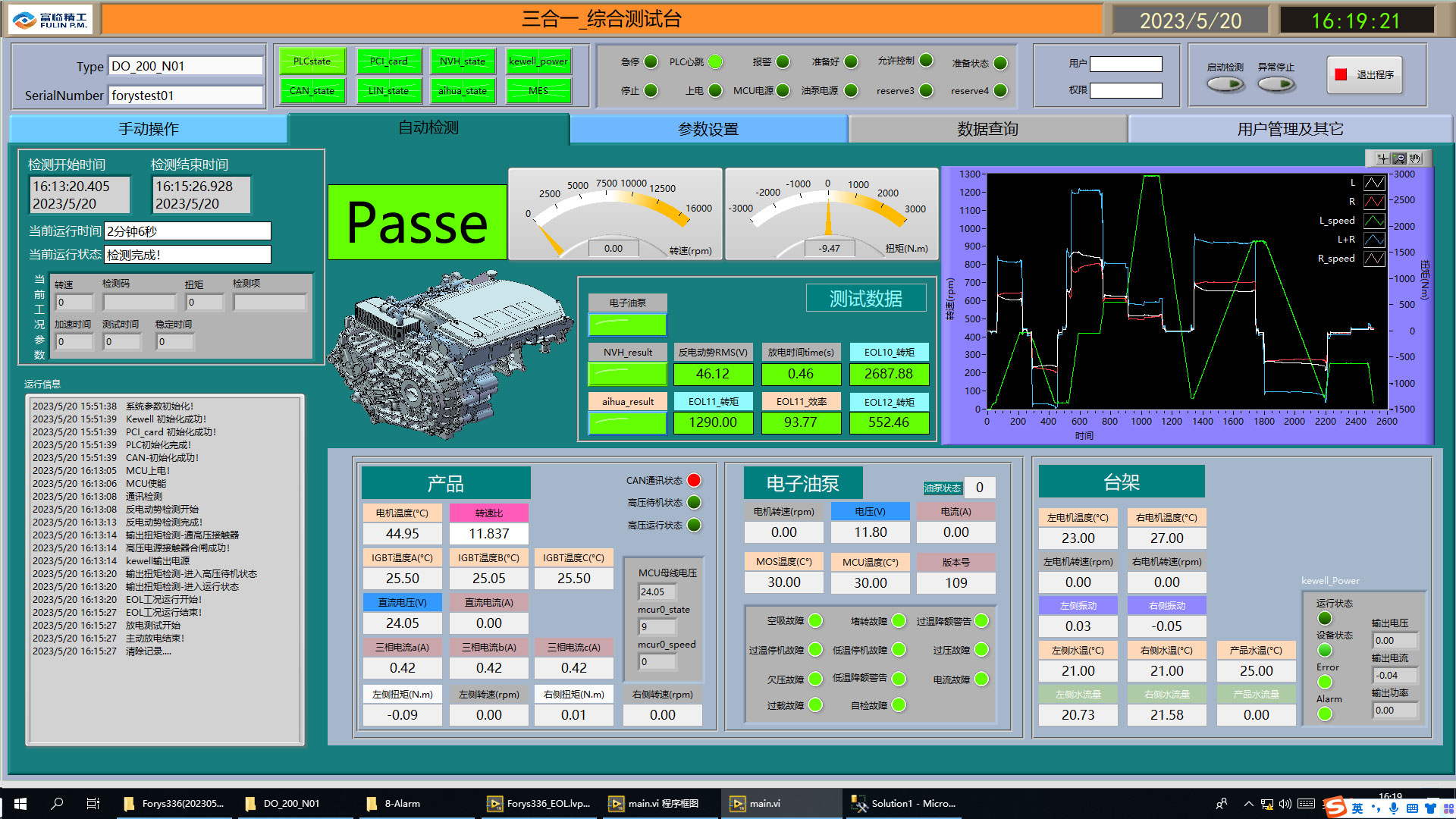
Task: Select the graph zoom magnifier tool
Action: 1400,158
